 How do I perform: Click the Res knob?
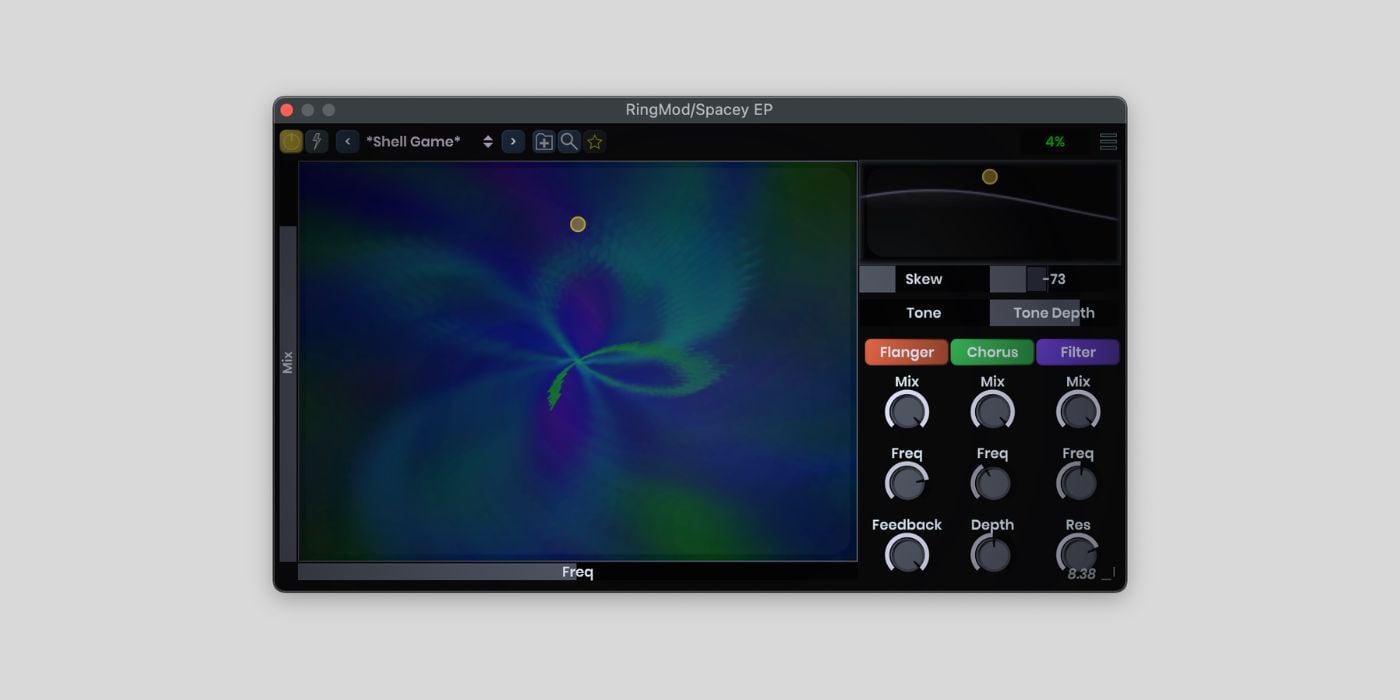click(x=1078, y=554)
